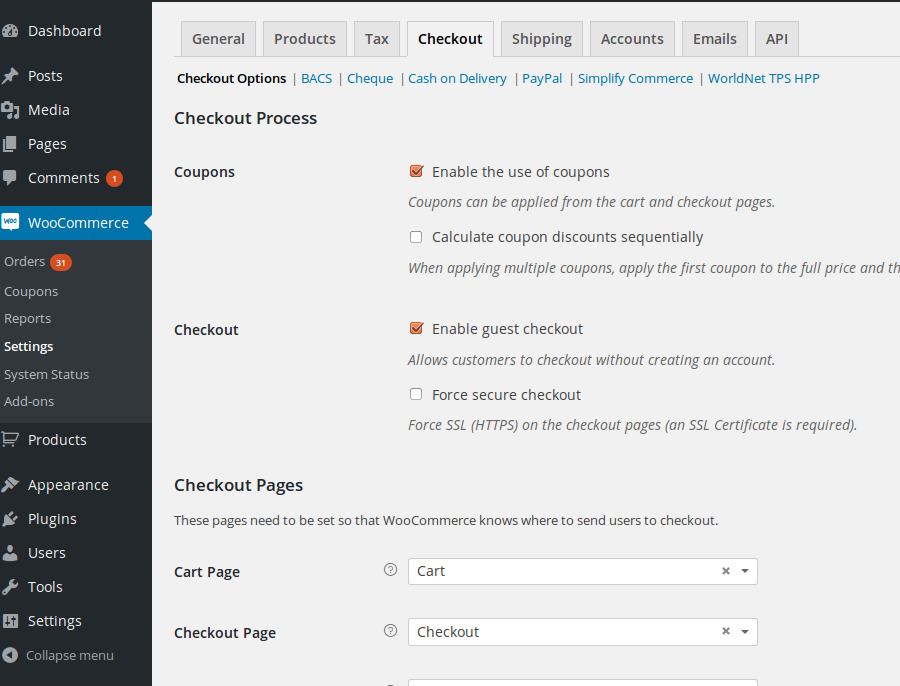900x686 pixels.
Task: Uncheck Enable guest checkout
Action: [x=416, y=328]
